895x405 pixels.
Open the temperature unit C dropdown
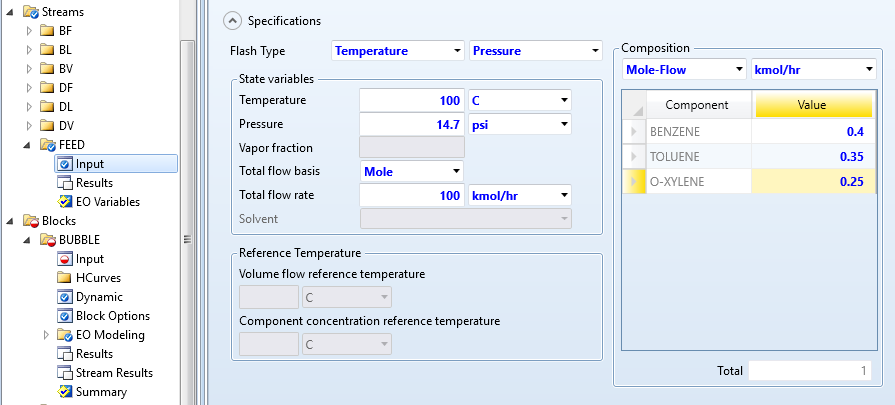click(x=564, y=100)
